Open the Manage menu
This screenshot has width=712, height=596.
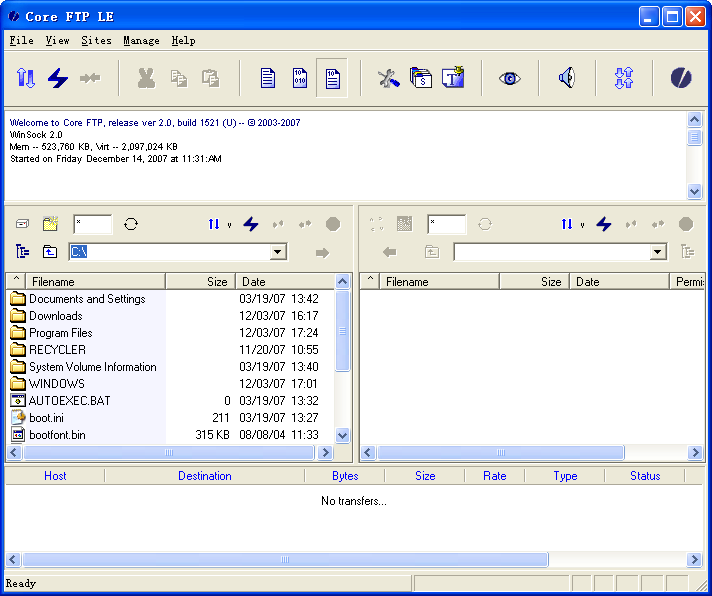(x=141, y=40)
